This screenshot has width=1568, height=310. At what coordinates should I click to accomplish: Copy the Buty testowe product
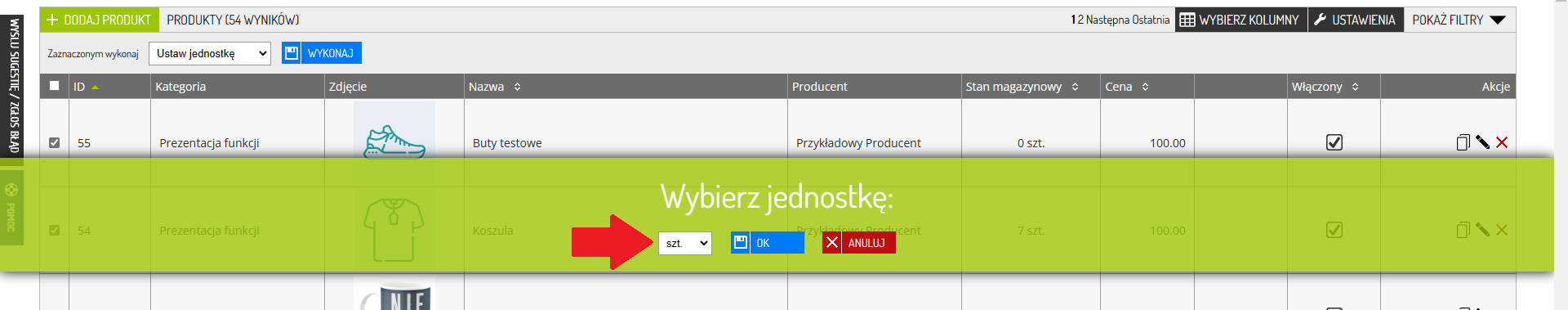click(1463, 142)
